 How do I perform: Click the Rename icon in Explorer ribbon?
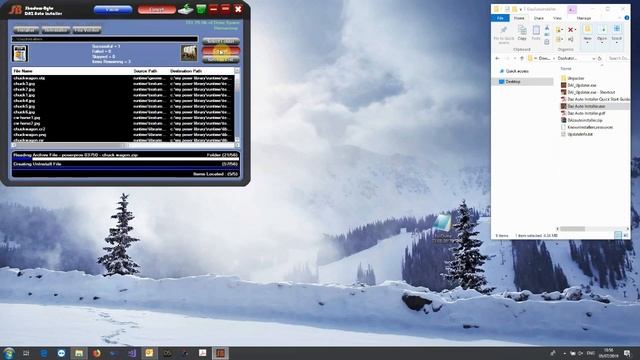(x=571, y=39)
